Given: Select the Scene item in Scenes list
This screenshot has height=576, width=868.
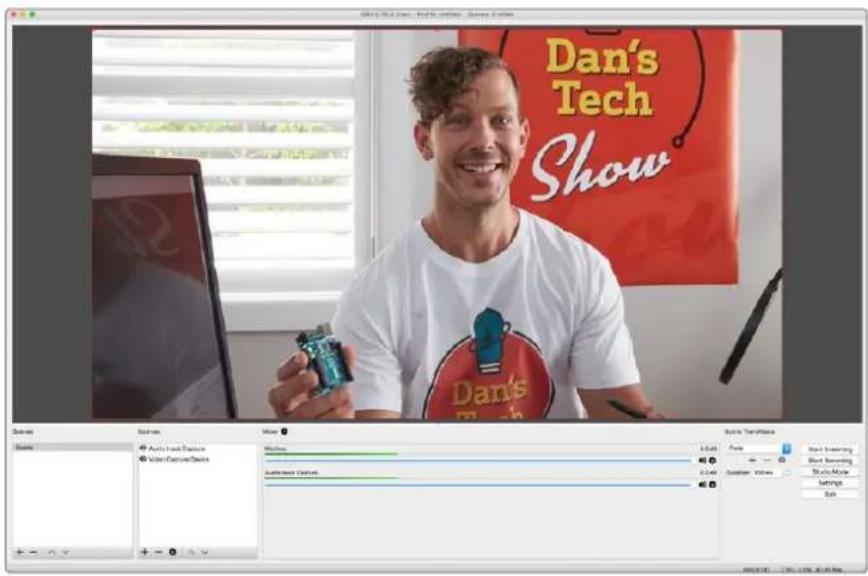Looking at the screenshot, I should pyautogui.click(x=73, y=447).
